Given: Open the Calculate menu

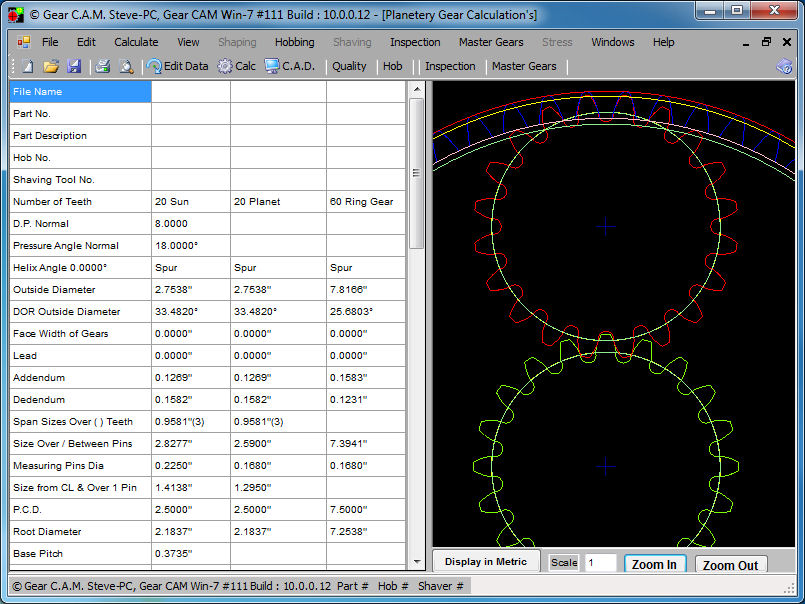Looking at the screenshot, I should pos(136,42).
